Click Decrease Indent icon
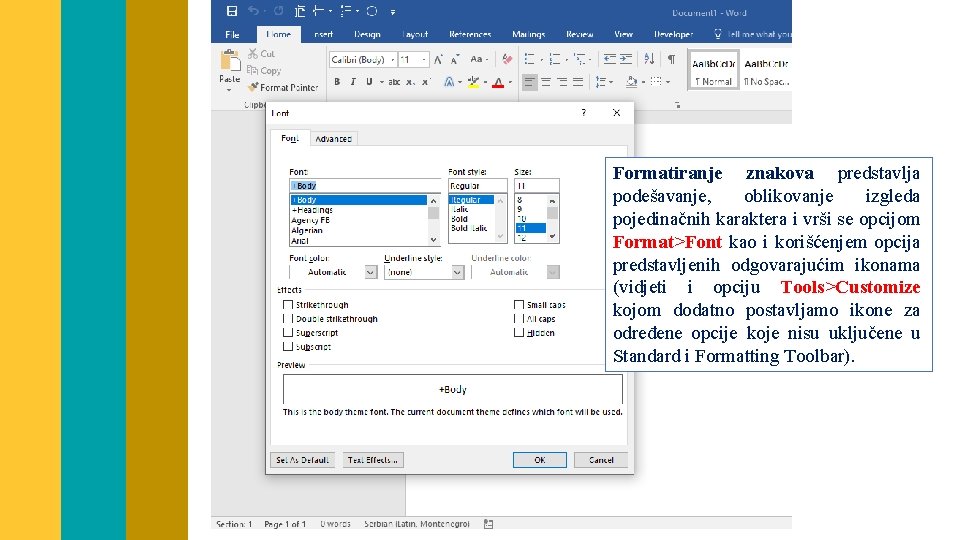 [x=610, y=59]
